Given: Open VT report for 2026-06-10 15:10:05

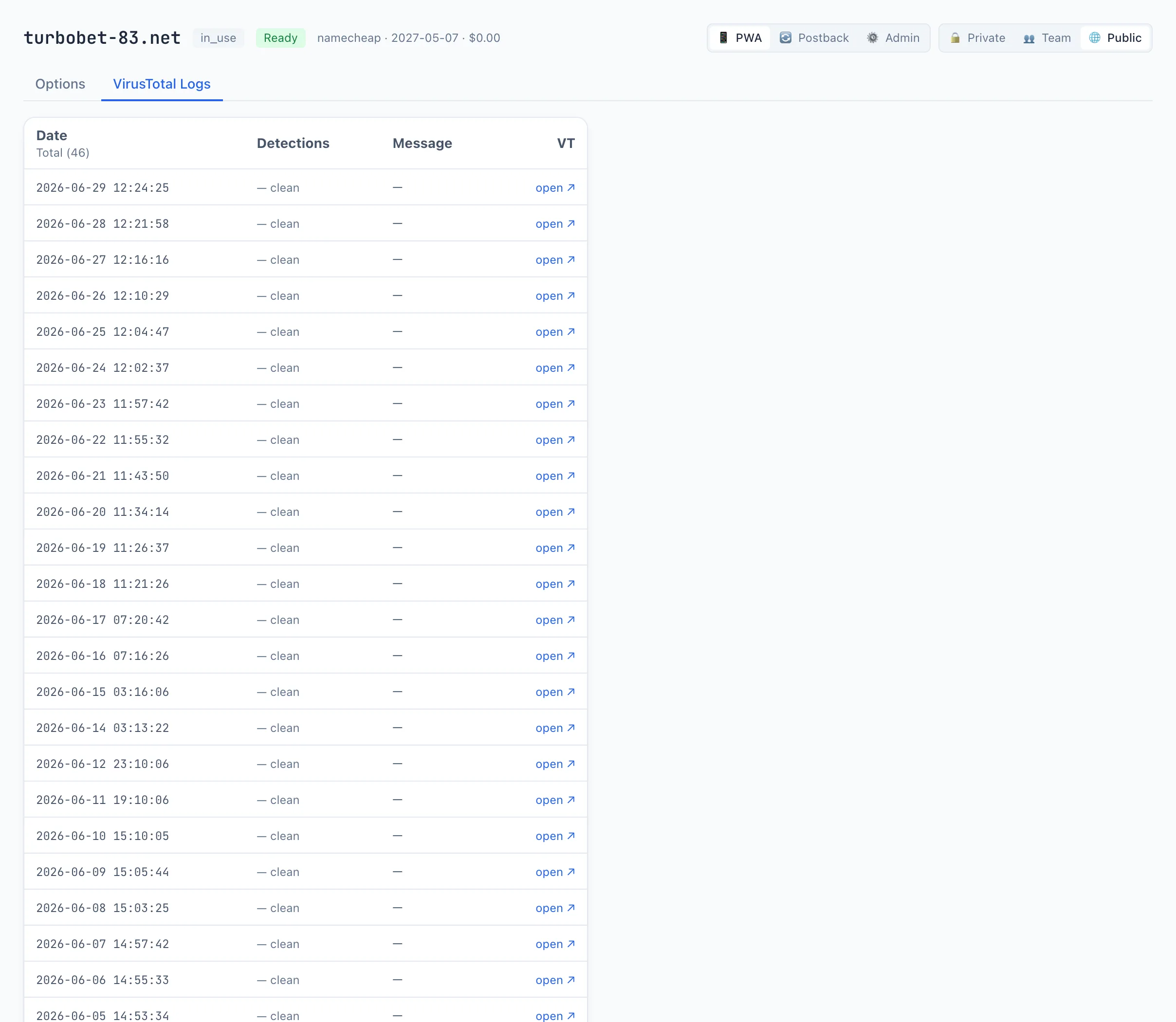Looking at the screenshot, I should (555, 836).
